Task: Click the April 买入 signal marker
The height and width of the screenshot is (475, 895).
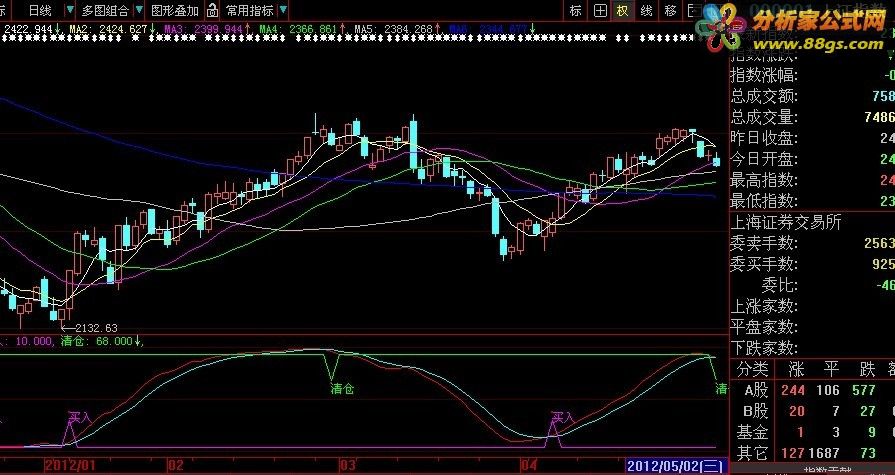Action: [x=562, y=417]
